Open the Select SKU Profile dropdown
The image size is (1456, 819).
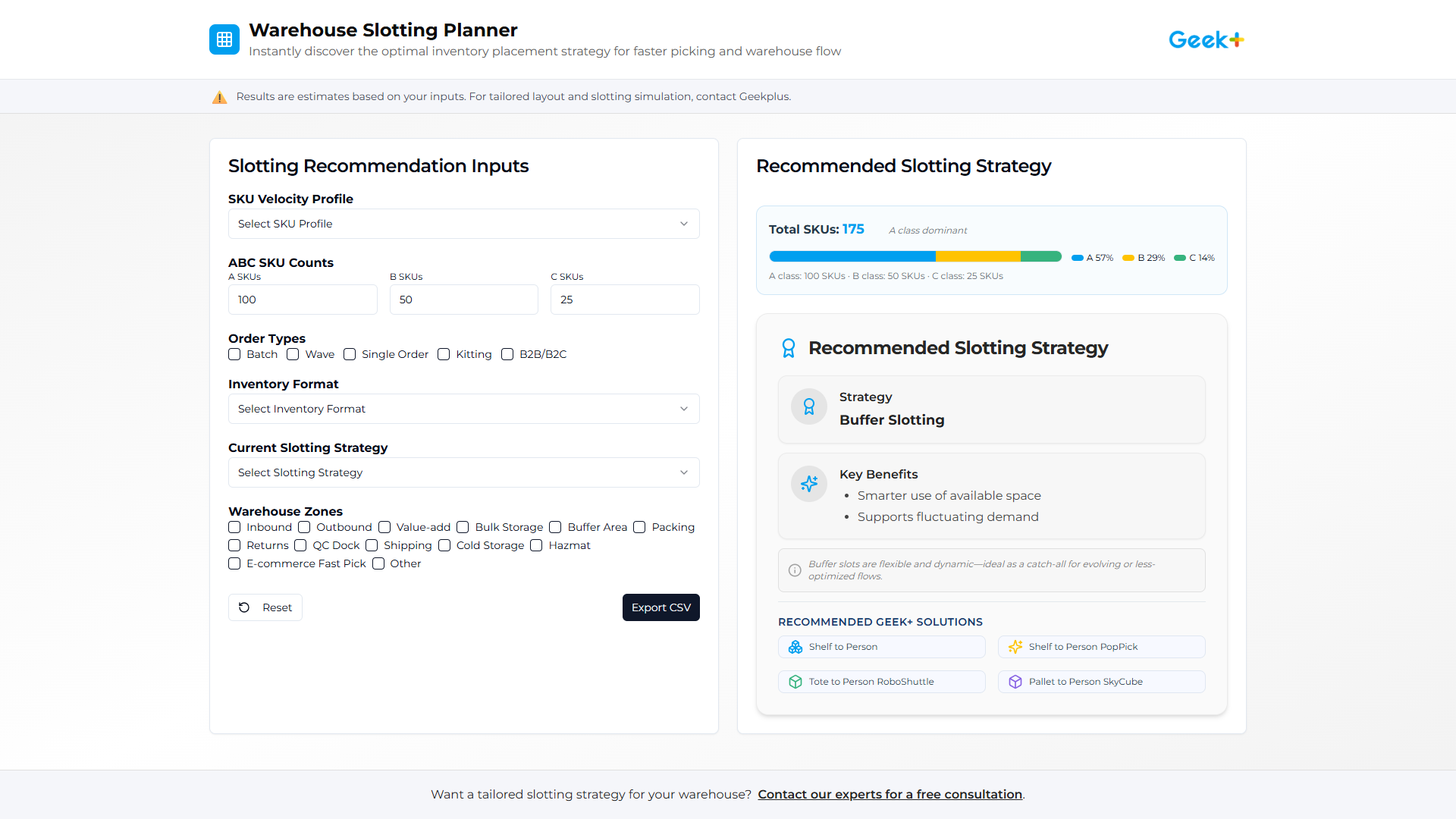coord(463,224)
